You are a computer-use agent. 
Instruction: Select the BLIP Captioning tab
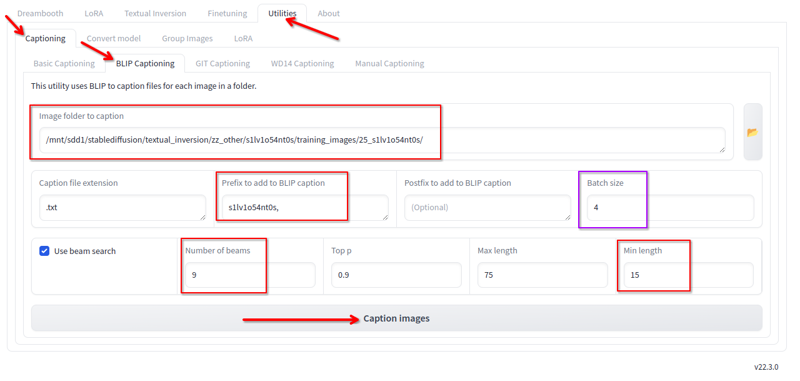coord(145,64)
